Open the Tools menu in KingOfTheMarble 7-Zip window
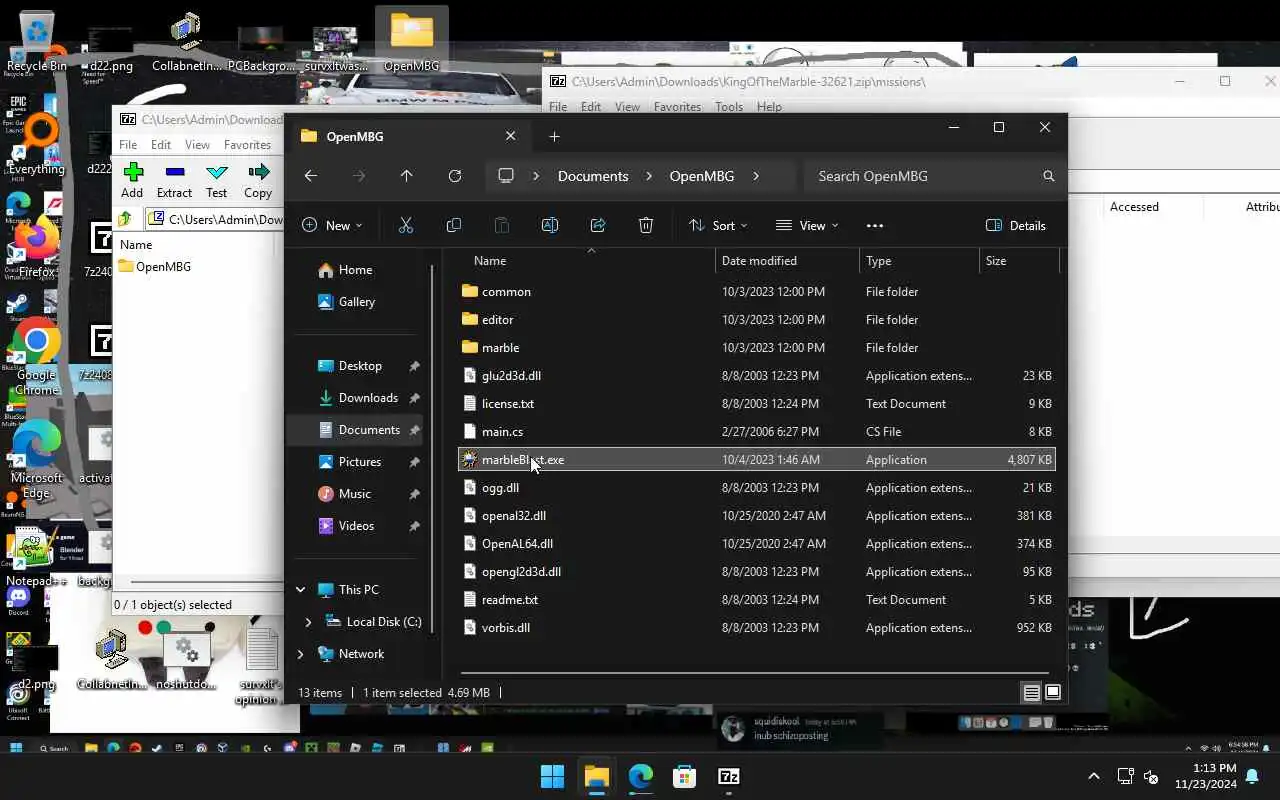The height and width of the screenshot is (800, 1280). pyautogui.click(x=729, y=107)
